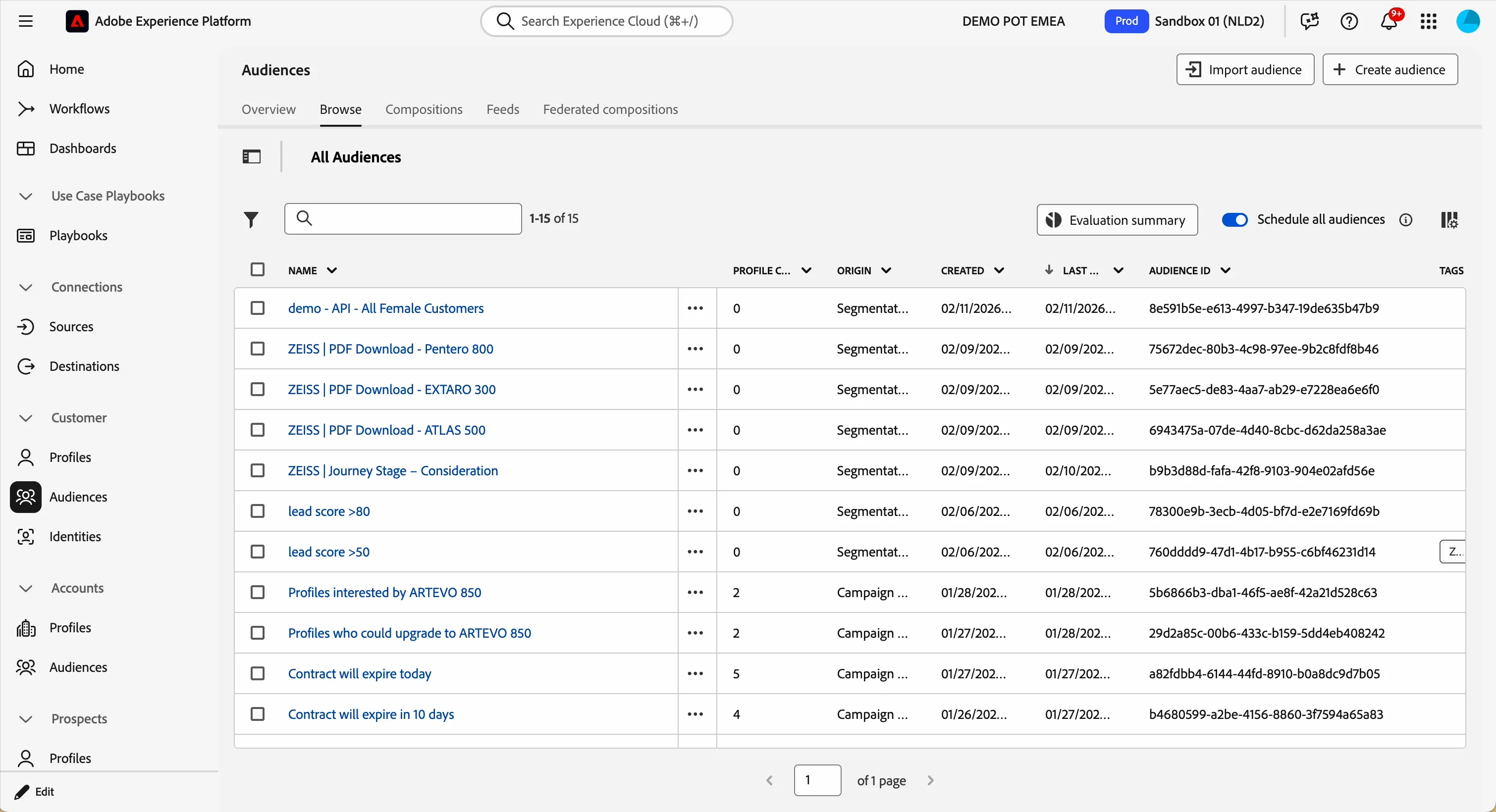Image resolution: width=1496 pixels, height=812 pixels.
Task: Collapse the Connections section
Action: (x=26, y=287)
